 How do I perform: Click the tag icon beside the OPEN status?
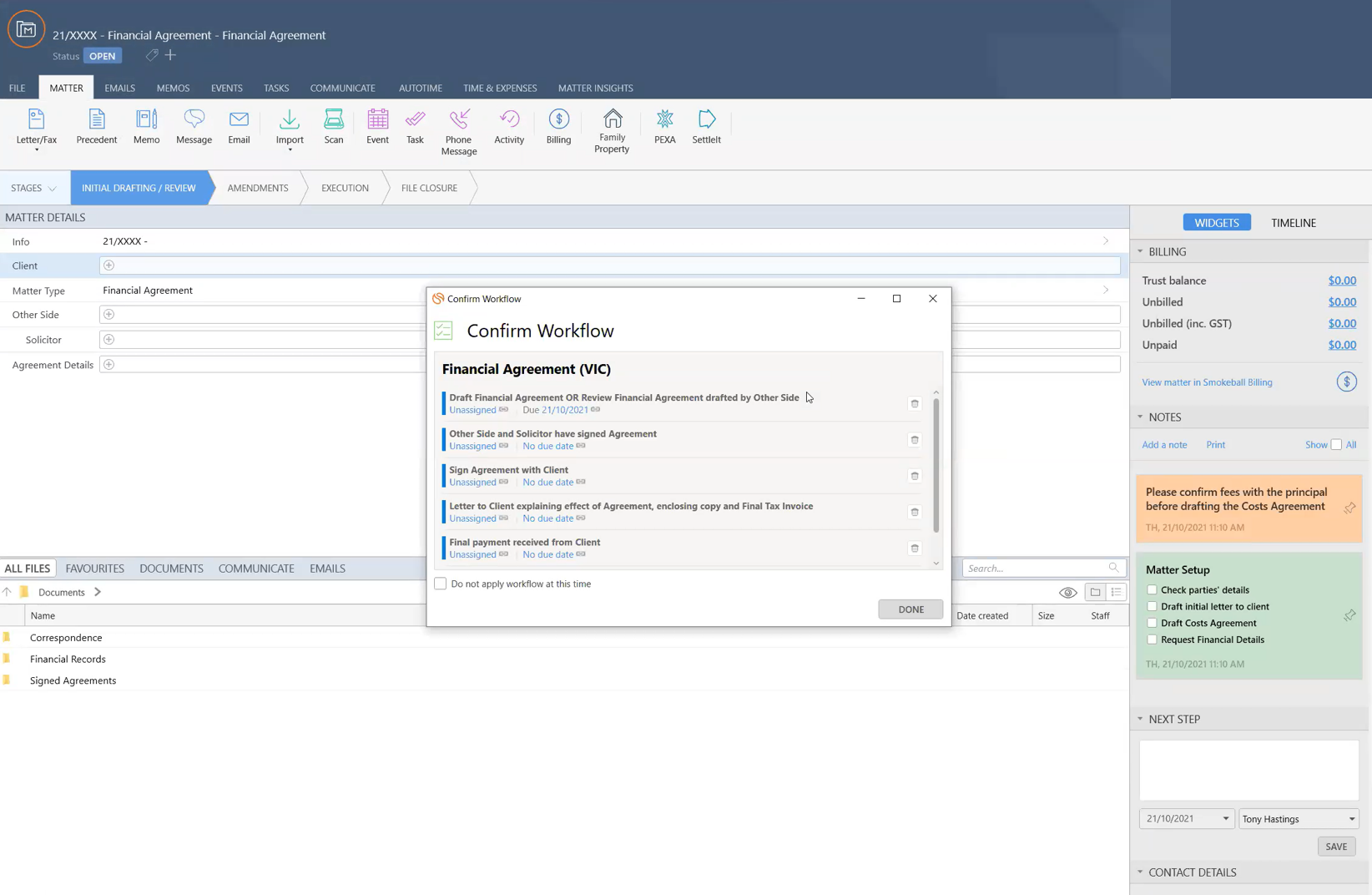click(152, 55)
